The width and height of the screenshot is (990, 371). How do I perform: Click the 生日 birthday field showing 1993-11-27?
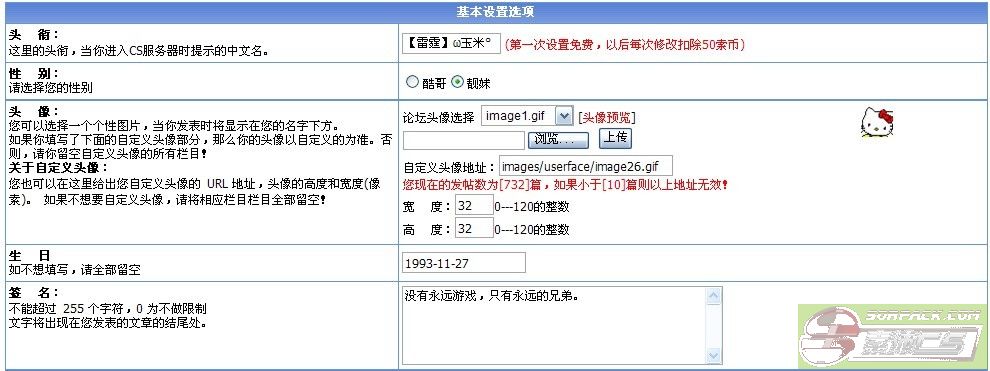(x=463, y=262)
